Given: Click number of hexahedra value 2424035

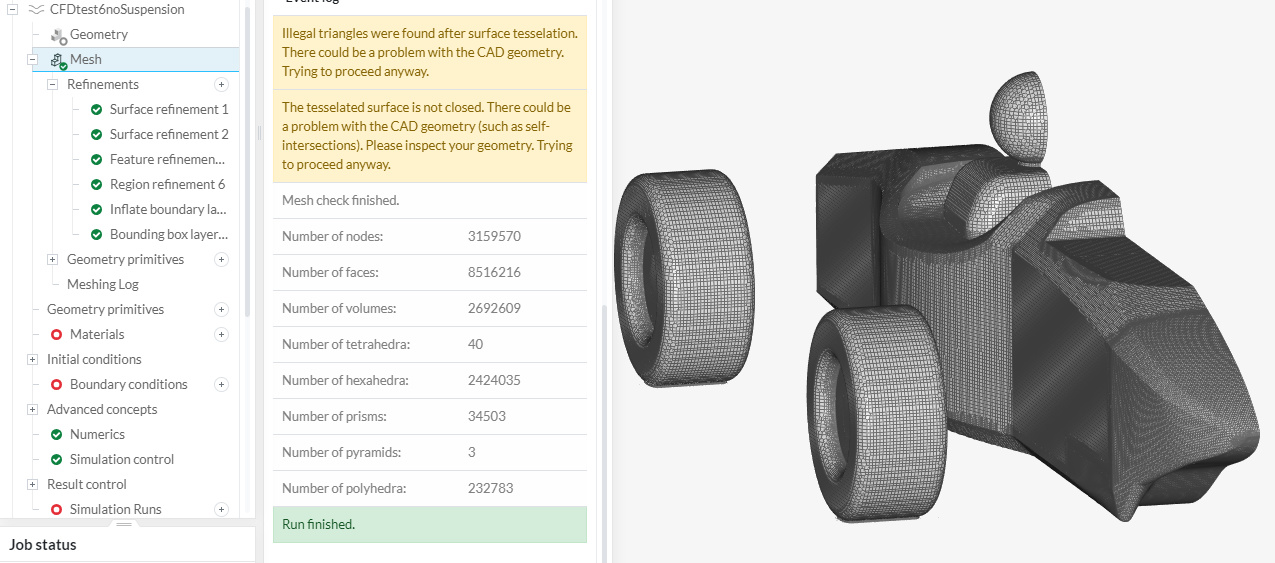Looking at the screenshot, I should coord(494,381).
